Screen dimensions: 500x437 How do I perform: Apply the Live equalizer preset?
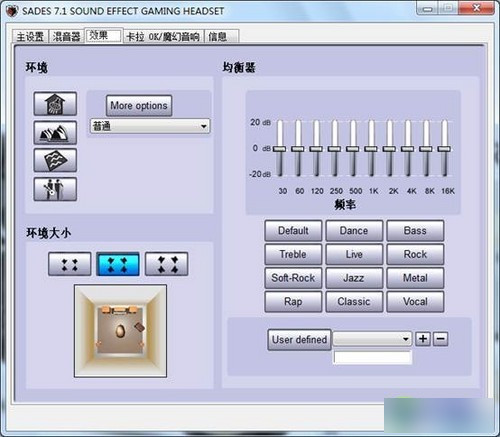coord(354,254)
